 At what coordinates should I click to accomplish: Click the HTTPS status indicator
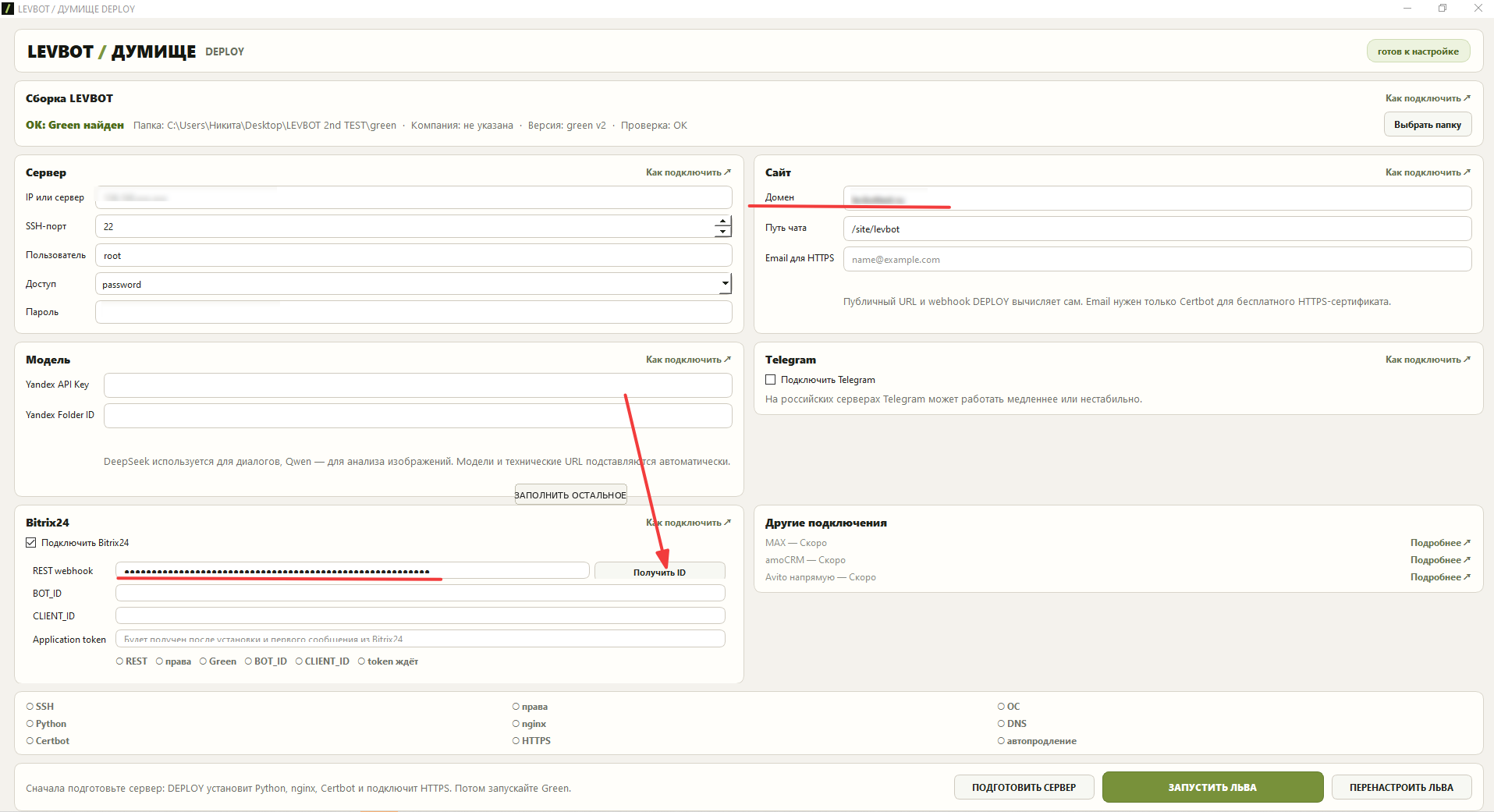532,741
